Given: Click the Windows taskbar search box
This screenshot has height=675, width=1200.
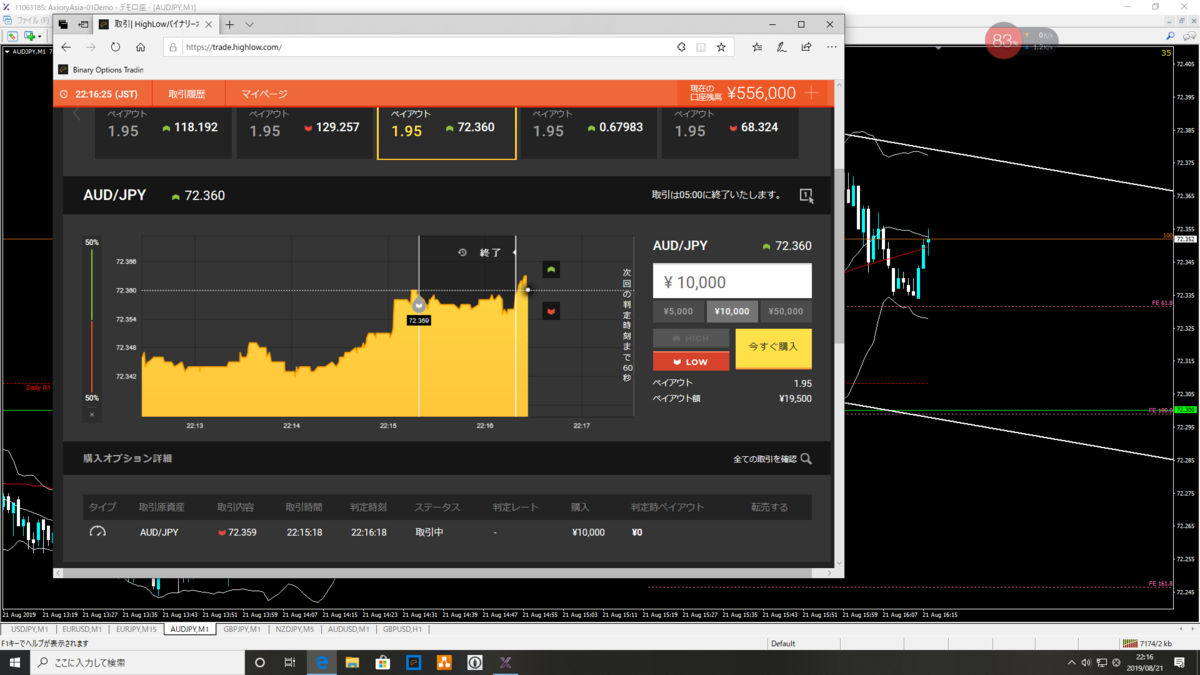Looking at the screenshot, I should click(137, 663).
